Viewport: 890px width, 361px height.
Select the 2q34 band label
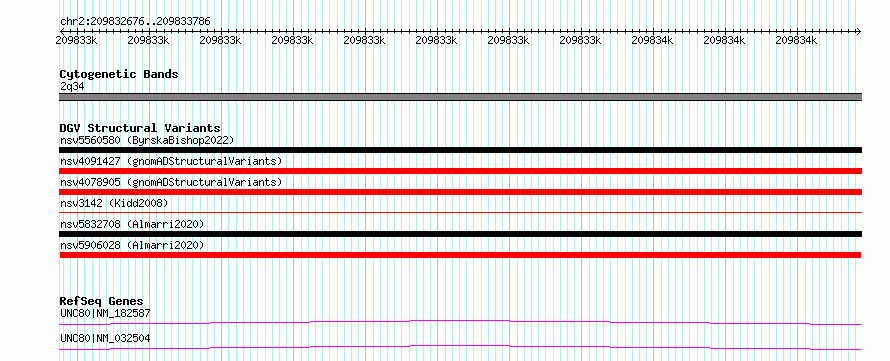point(72,87)
